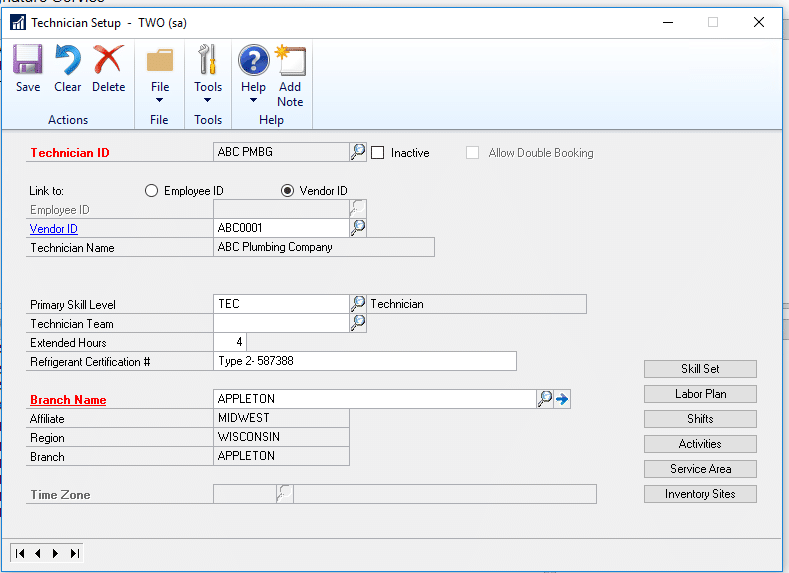
Task: Click the Region value WISCONSIN
Action: point(281,437)
